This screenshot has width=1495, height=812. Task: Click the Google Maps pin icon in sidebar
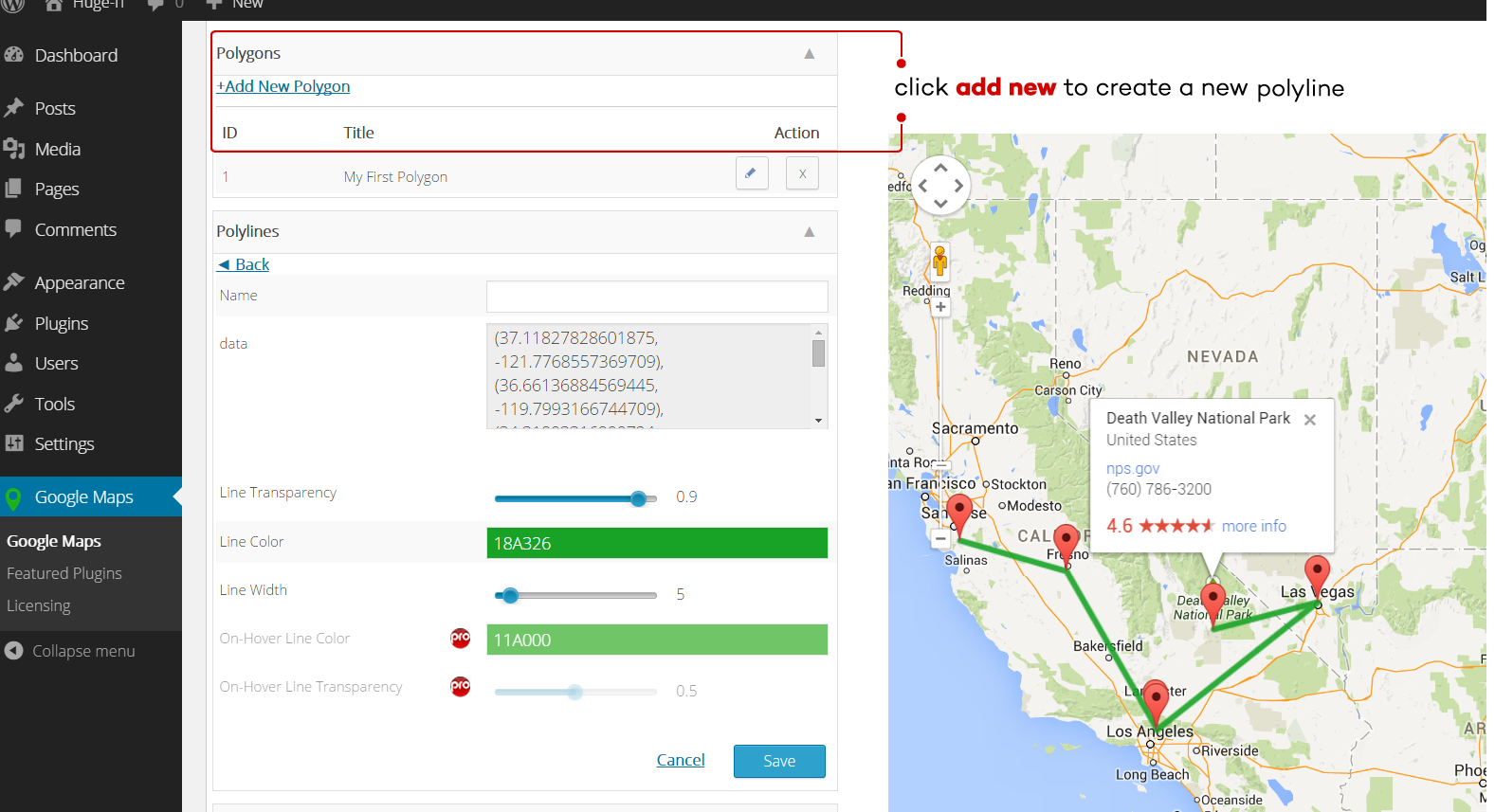(13, 497)
